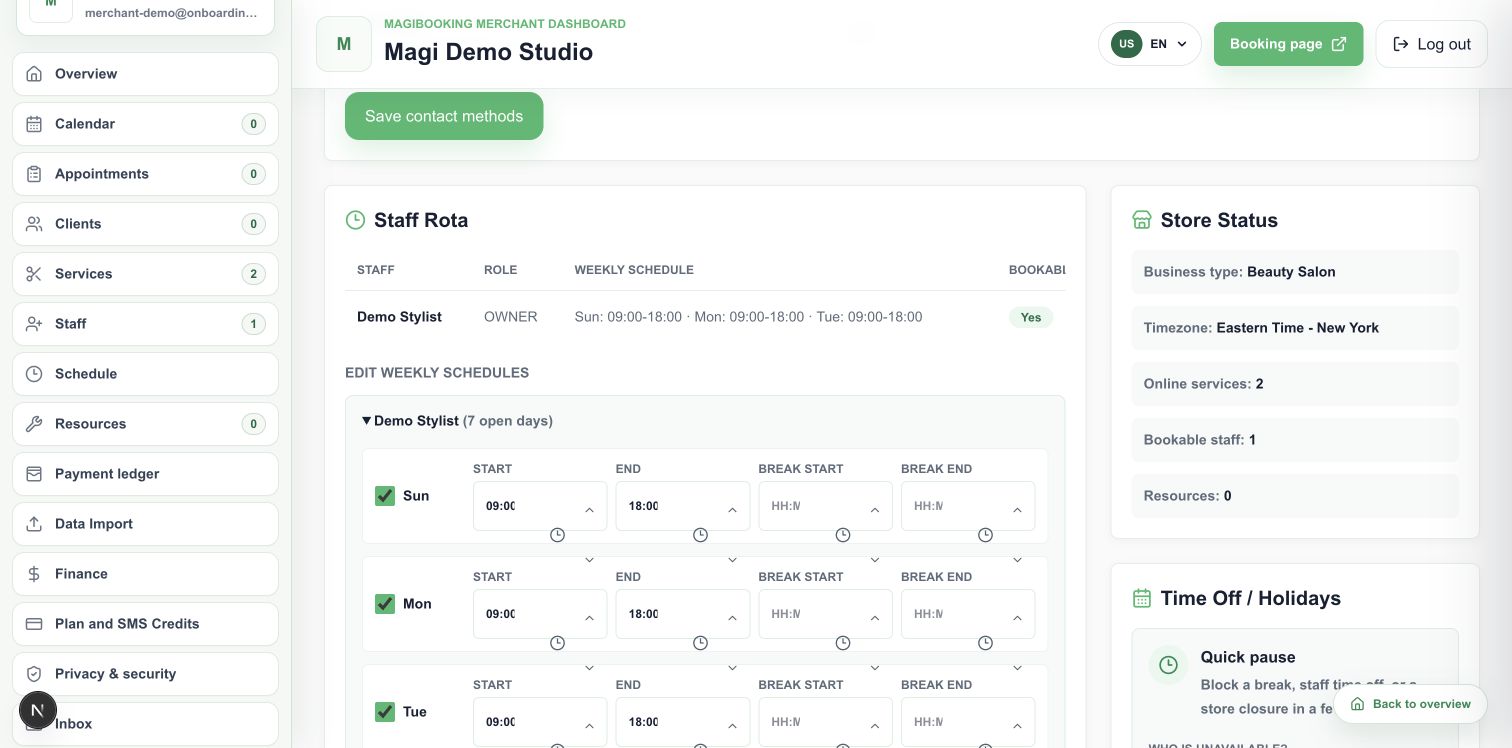The image size is (1512, 748).
Task: Collapse the Demo Stylist weekly schedule
Action: 457,421
